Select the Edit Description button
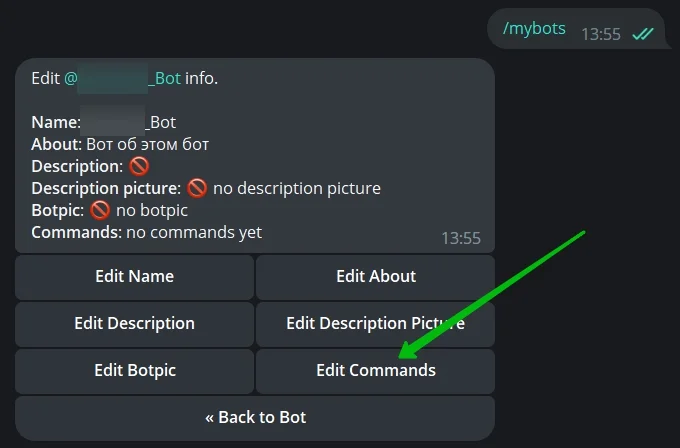 click(x=134, y=324)
